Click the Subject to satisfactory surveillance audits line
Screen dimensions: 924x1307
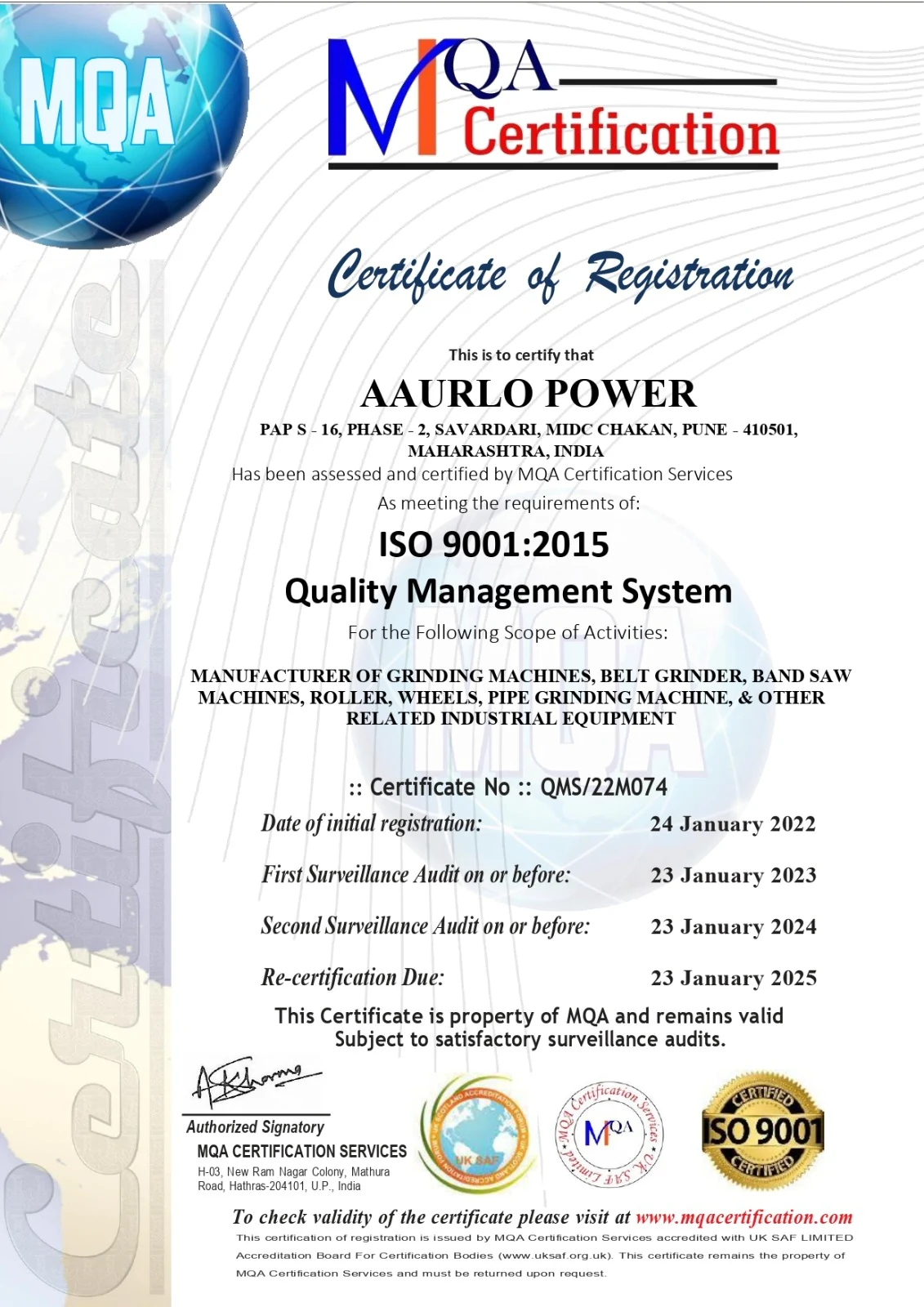530,1039
